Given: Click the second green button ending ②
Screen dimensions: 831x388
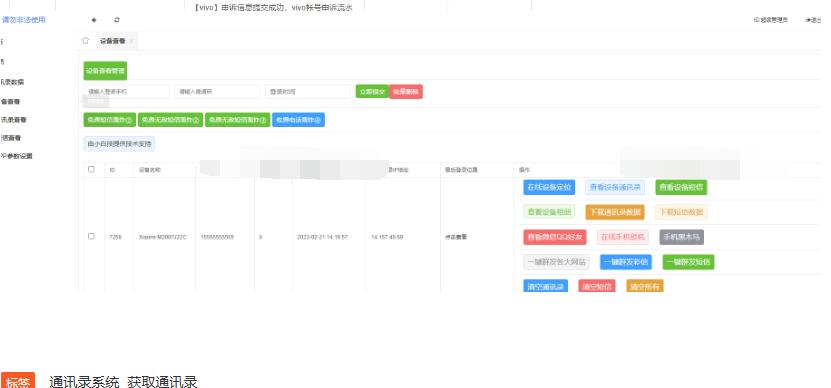Looking at the screenshot, I should pyautogui.click(x=171, y=120).
